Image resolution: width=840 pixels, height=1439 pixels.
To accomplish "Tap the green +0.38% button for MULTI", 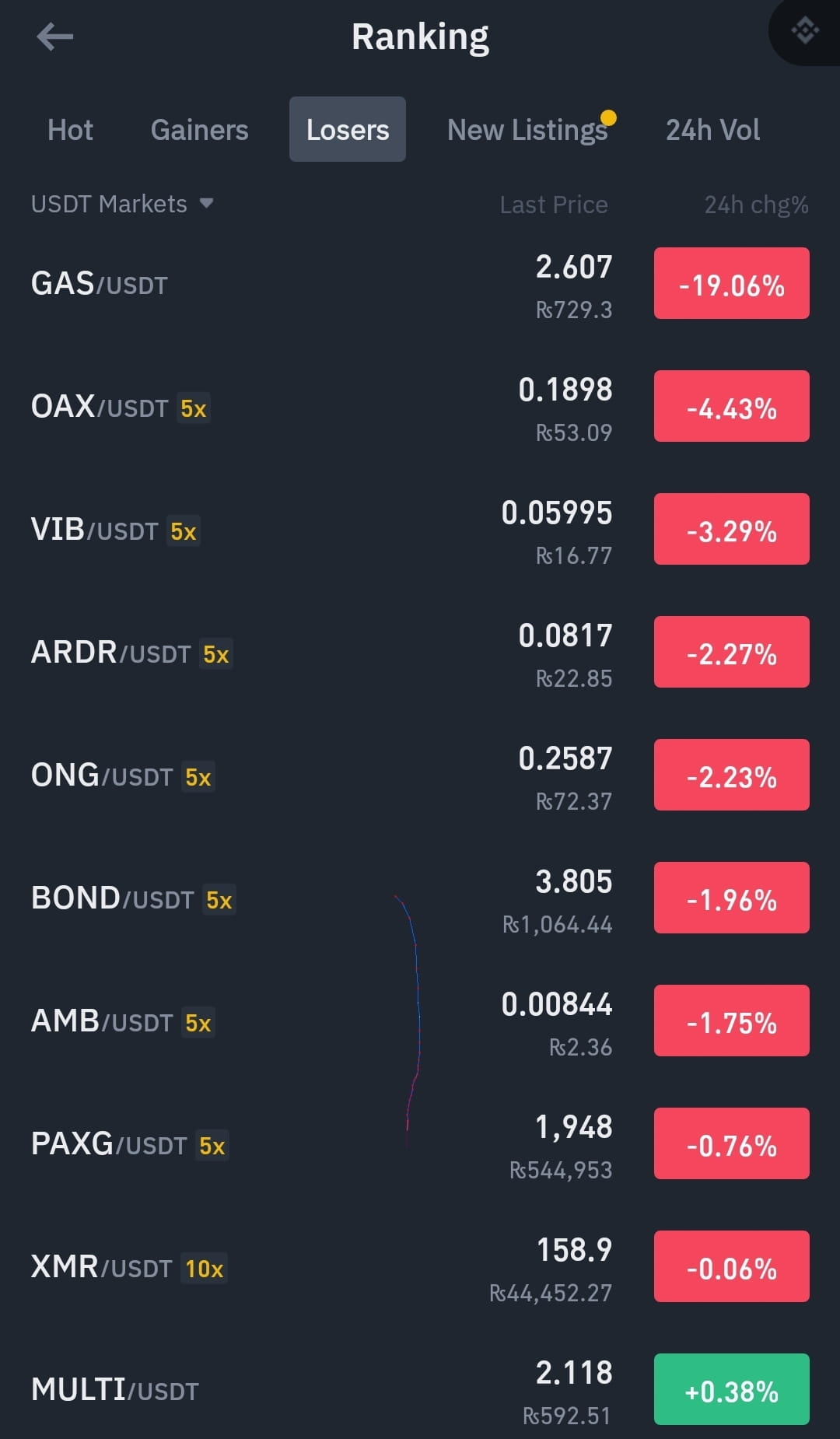I will tap(732, 1389).
